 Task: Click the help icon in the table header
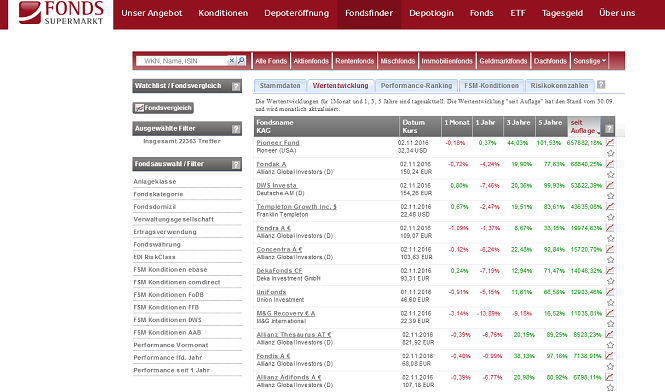pos(609,129)
